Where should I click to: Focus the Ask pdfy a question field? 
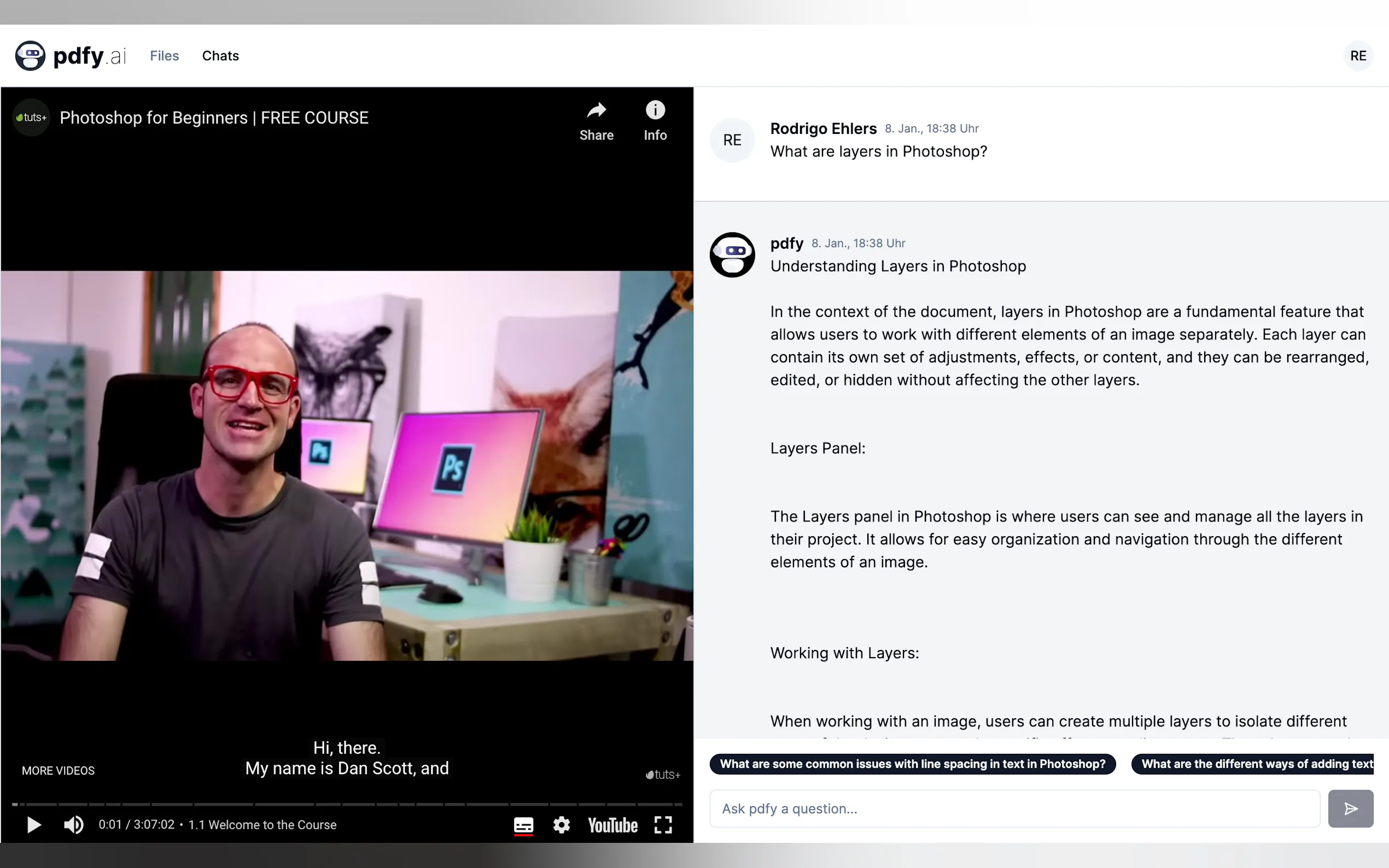coord(1014,808)
